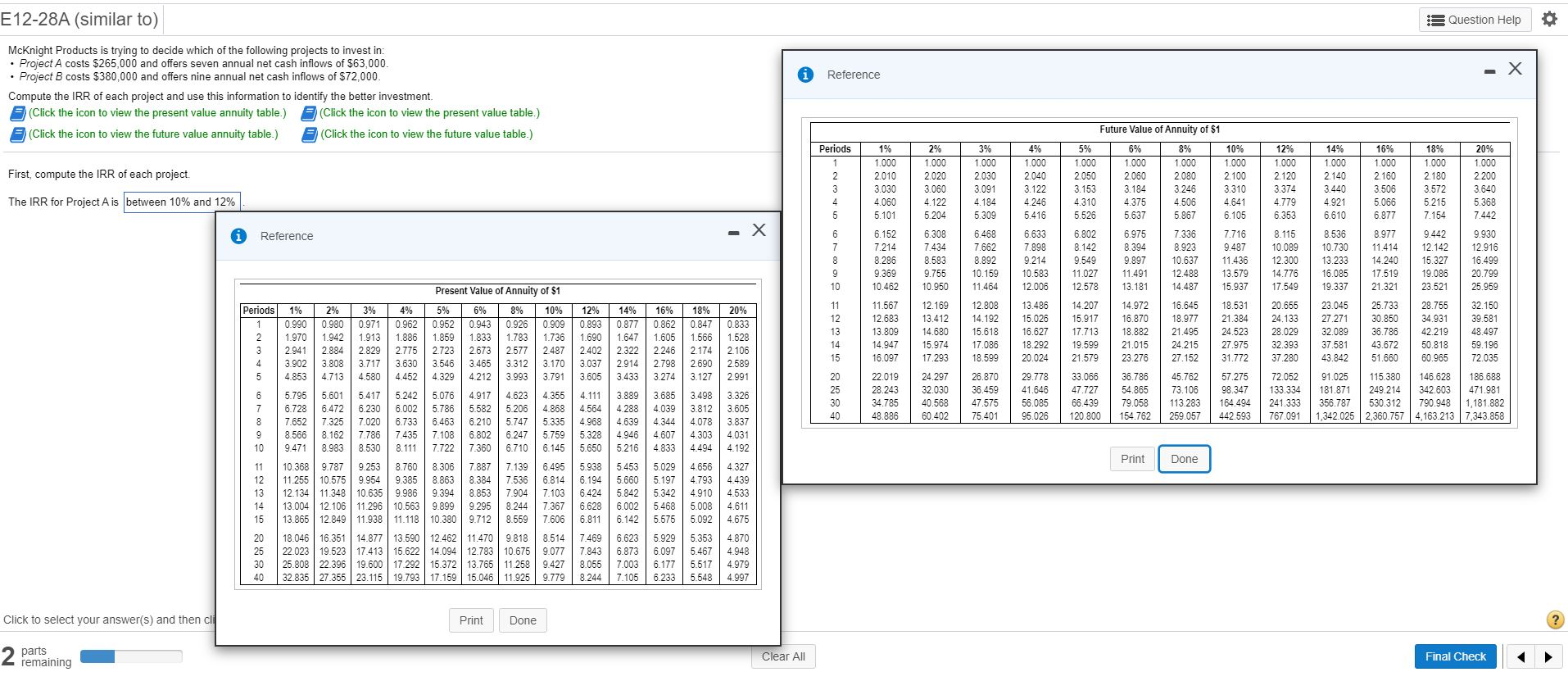Minimize the Future Value of Annuity reference window

[1489, 71]
